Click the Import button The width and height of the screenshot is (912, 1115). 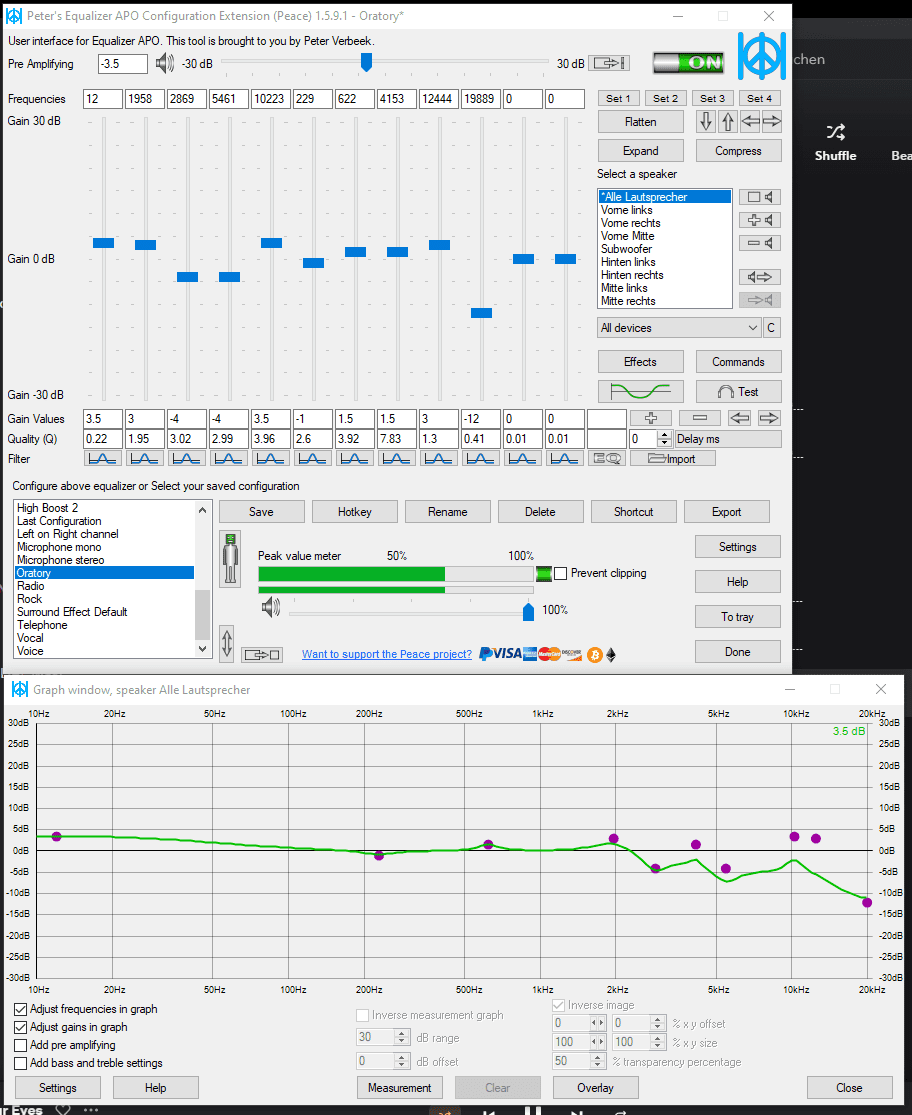[x=672, y=459]
